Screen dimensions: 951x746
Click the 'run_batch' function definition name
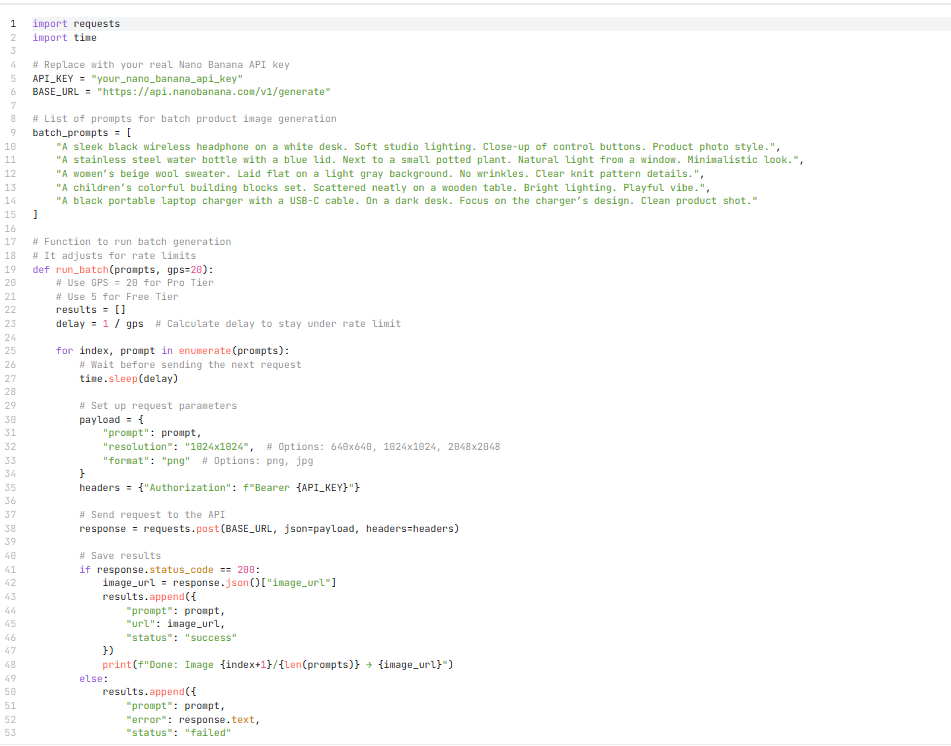80,269
